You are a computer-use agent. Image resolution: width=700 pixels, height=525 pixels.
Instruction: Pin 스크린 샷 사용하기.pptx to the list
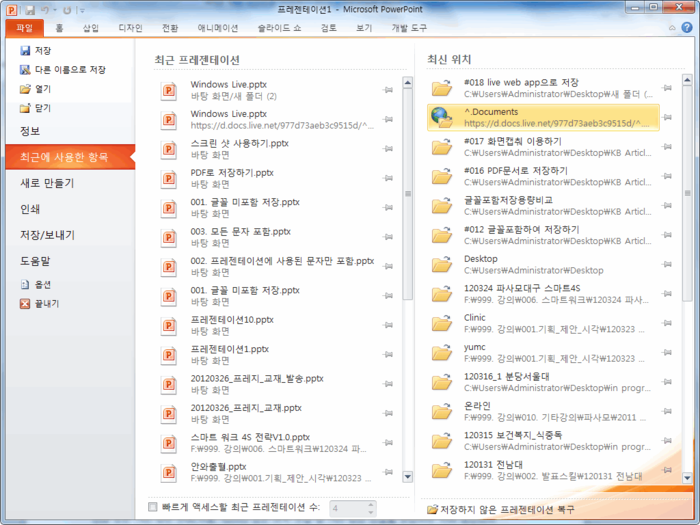point(388,149)
